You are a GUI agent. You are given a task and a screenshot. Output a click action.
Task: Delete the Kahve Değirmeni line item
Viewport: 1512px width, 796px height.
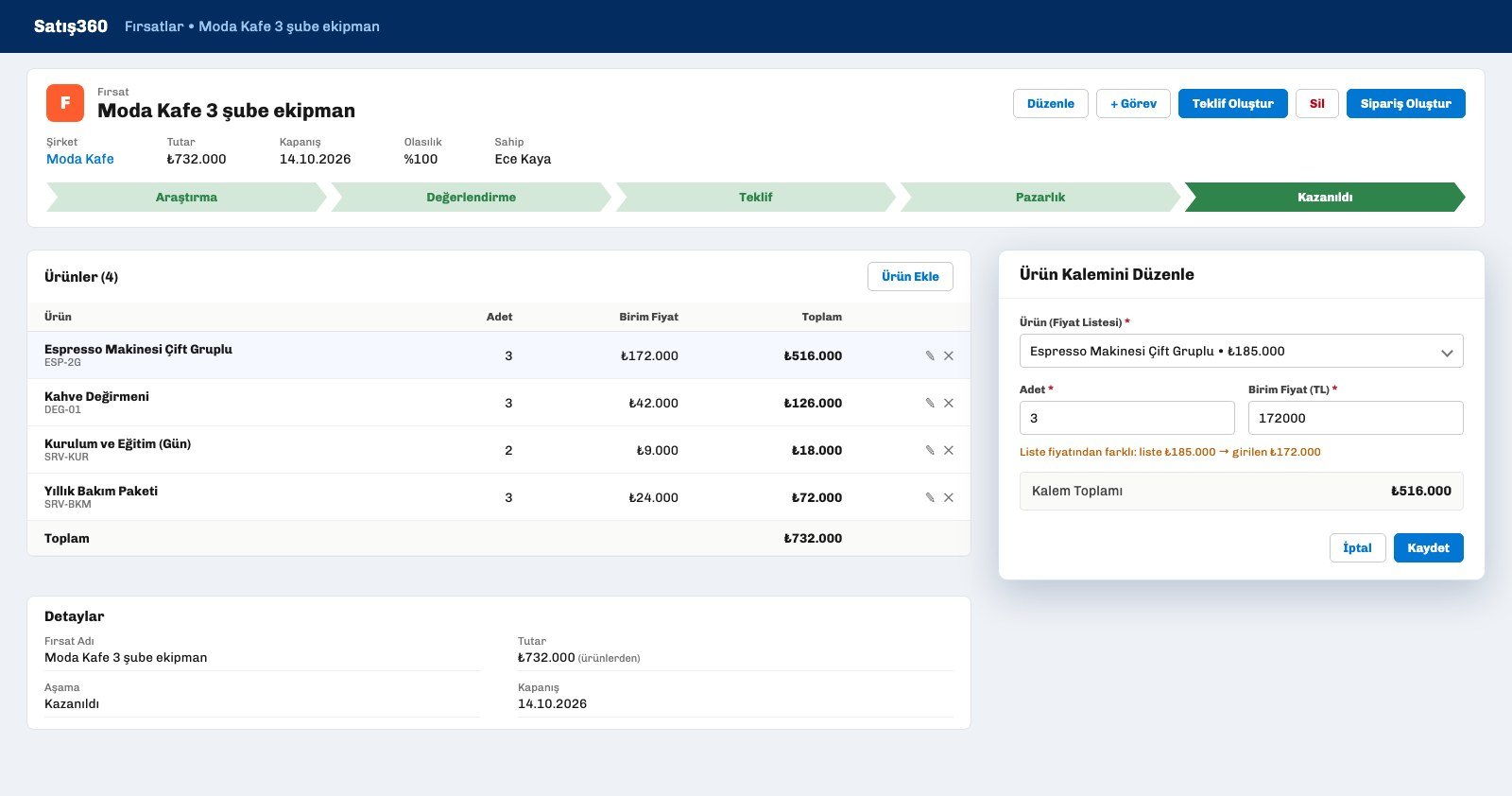point(949,403)
